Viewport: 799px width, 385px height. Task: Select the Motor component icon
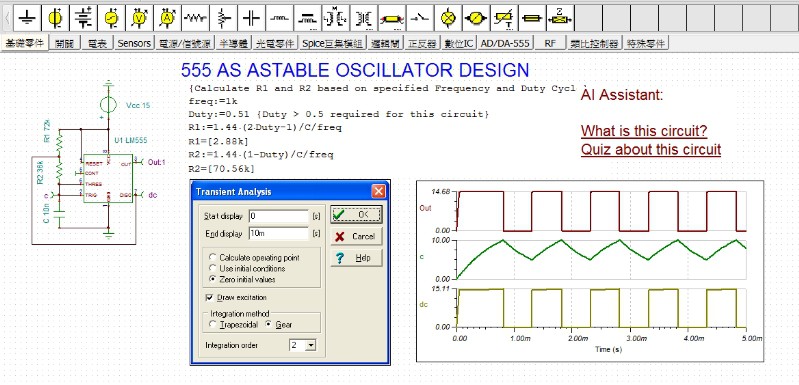475,18
